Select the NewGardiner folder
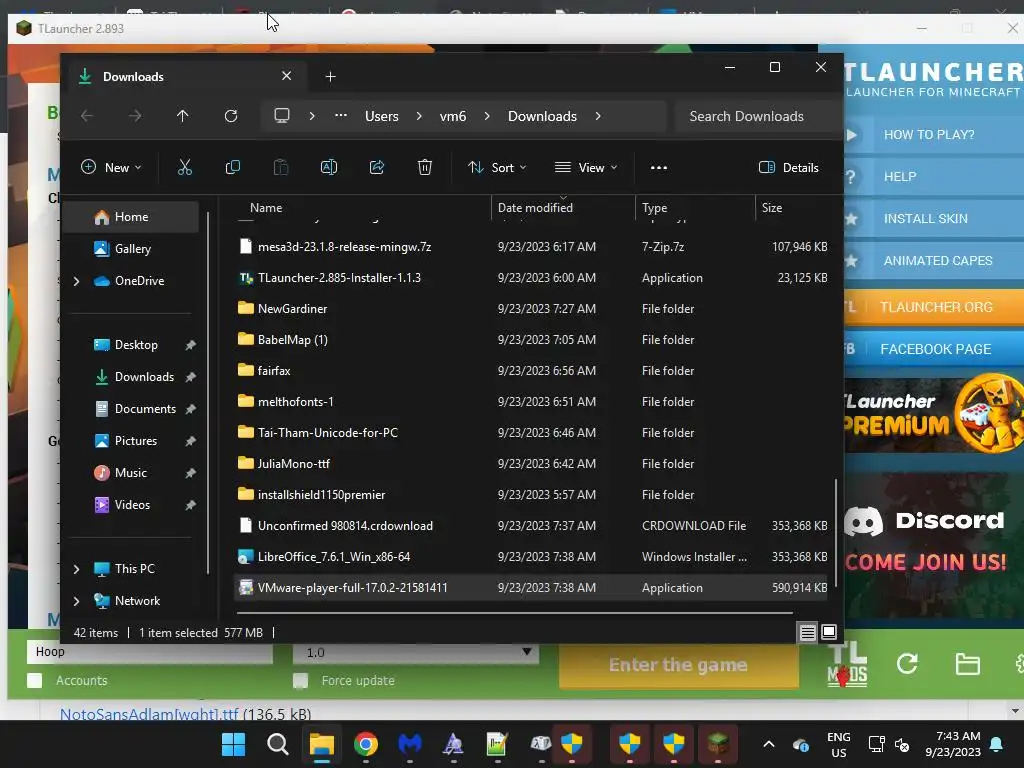The image size is (1024, 768). point(532,309)
